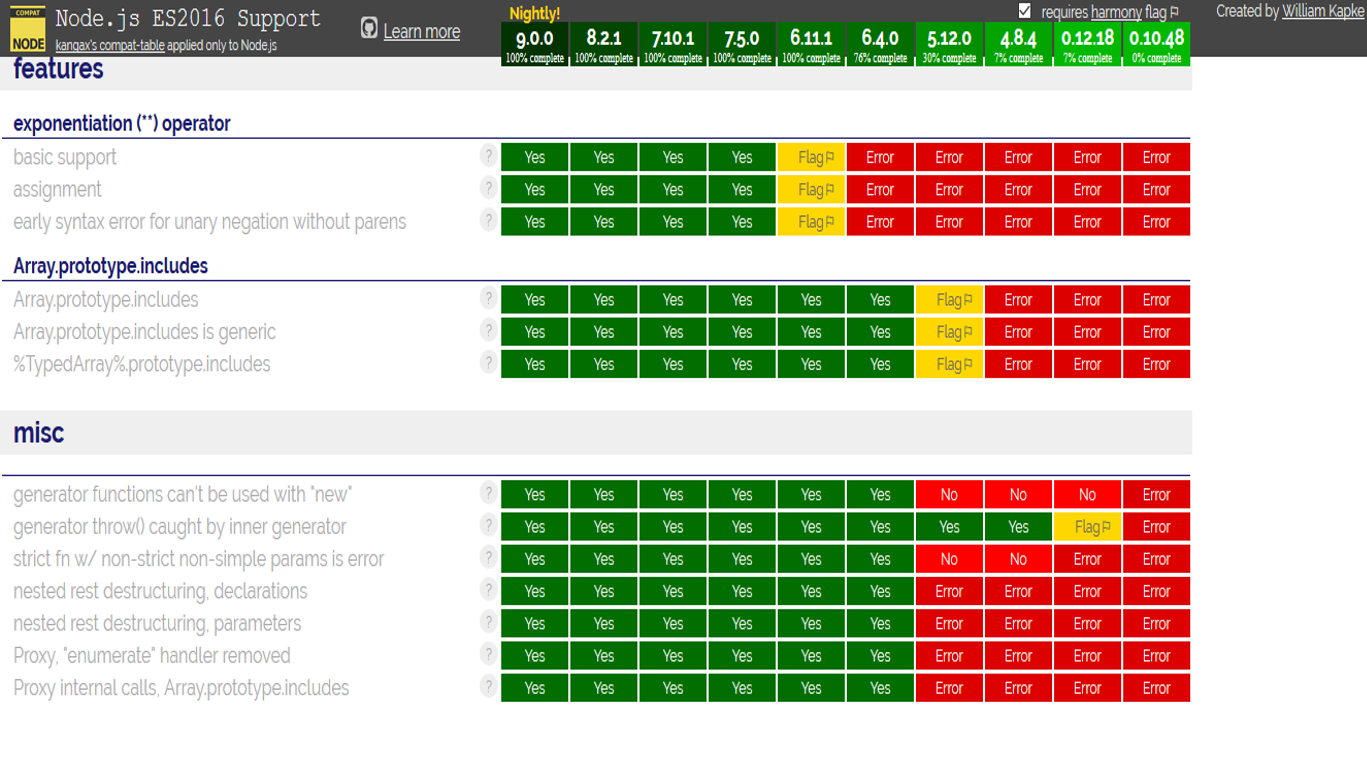Image resolution: width=1367 pixels, height=765 pixels.
Task: Click Flag cell in assignment row
Action: (811, 189)
